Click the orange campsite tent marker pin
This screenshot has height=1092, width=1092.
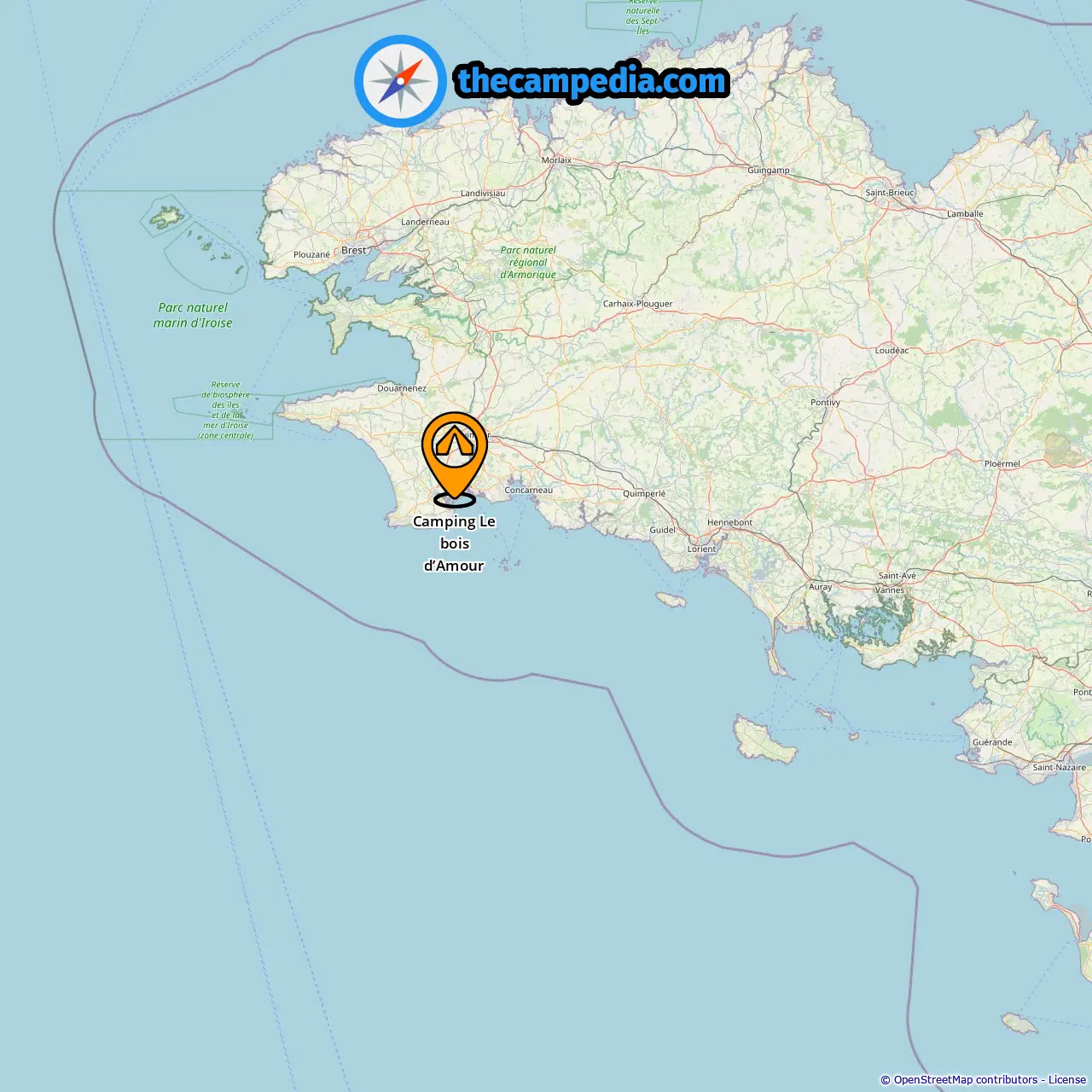[455, 459]
